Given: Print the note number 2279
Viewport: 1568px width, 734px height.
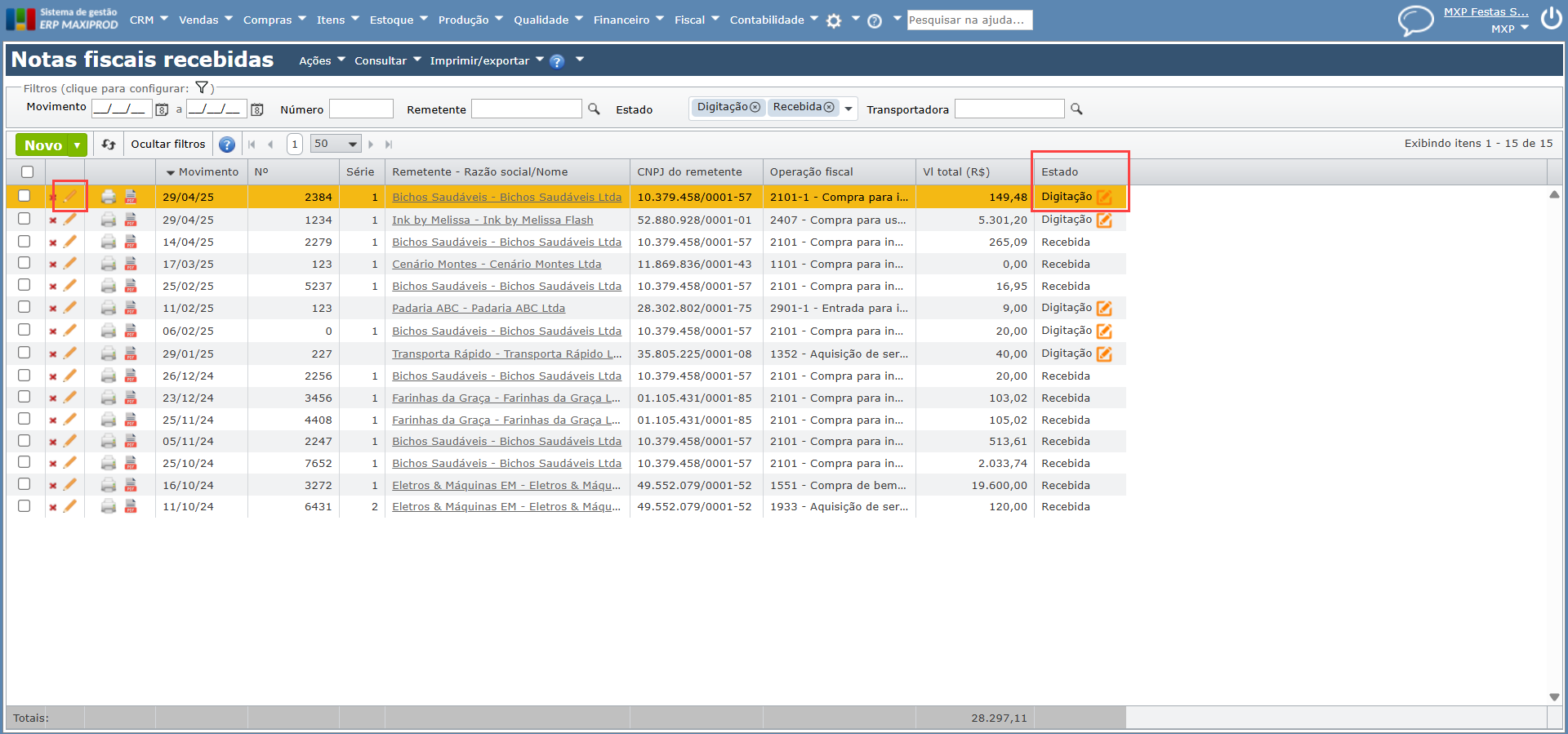Looking at the screenshot, I should pos(109,242).
